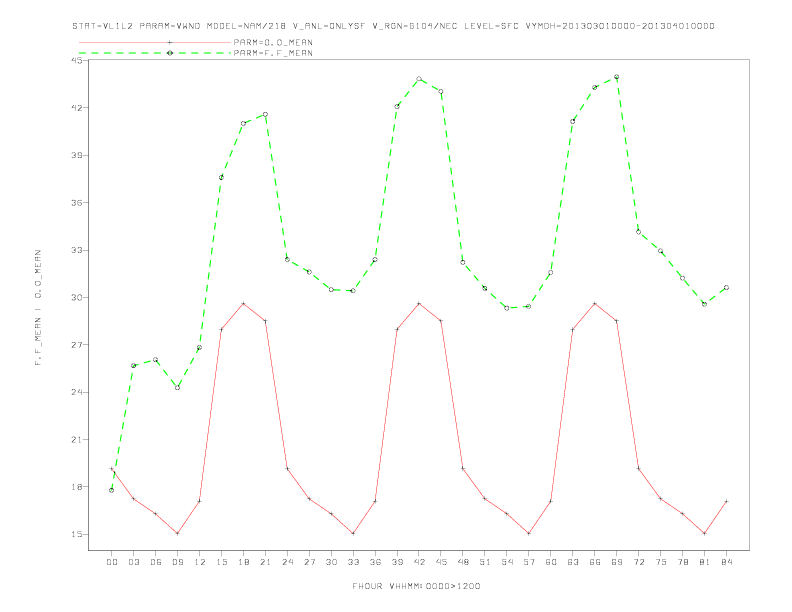Click red O.O_MEAN plus marker at hour 81
Viewport: 792px width, 612px height.
[704, 533]
